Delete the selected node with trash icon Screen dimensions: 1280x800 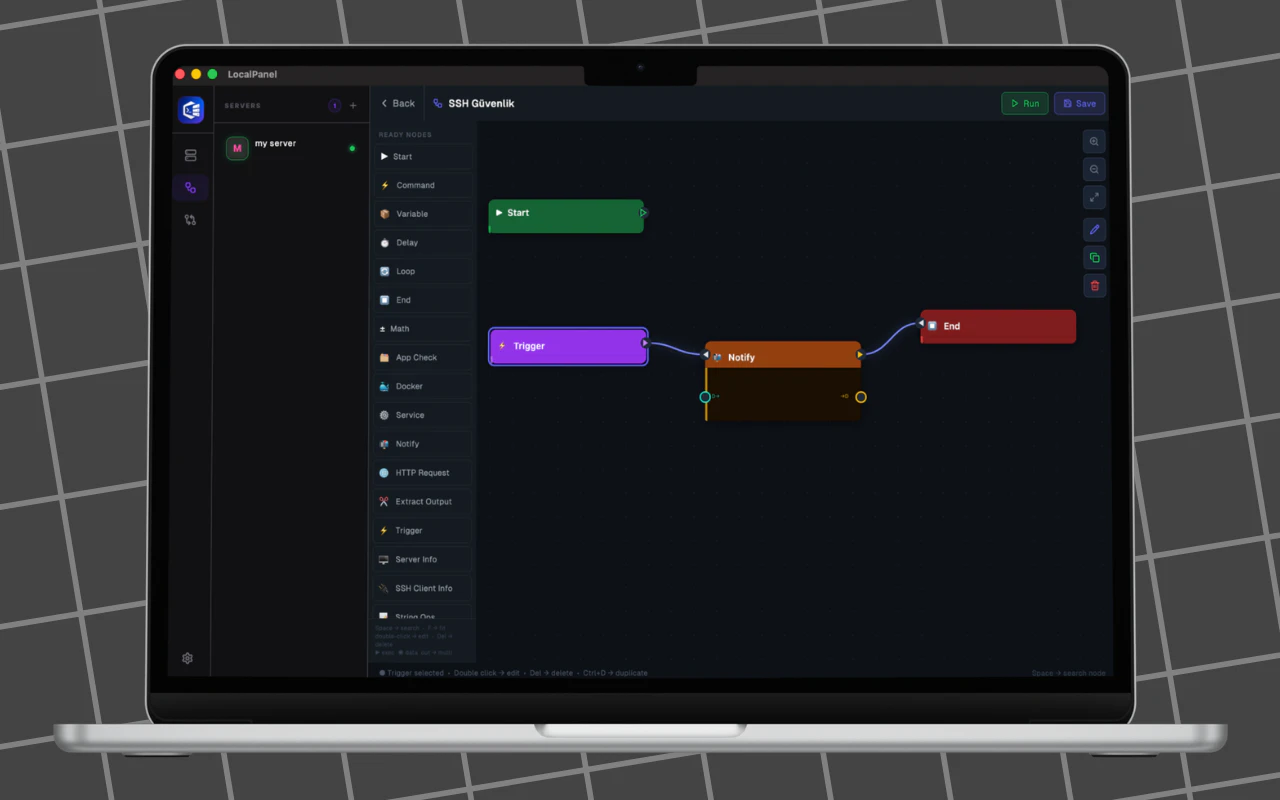[x=1094, y=286]
